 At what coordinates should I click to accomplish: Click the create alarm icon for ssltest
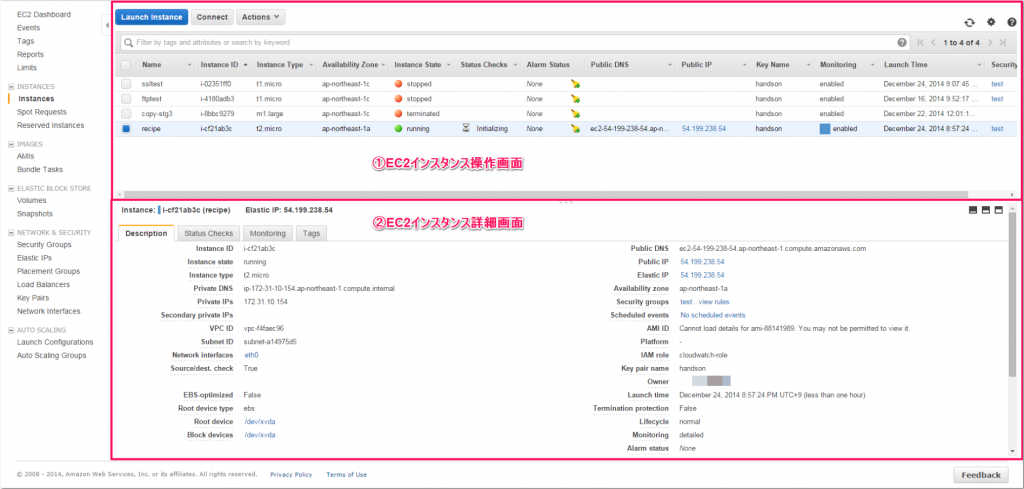coord(575,84)
